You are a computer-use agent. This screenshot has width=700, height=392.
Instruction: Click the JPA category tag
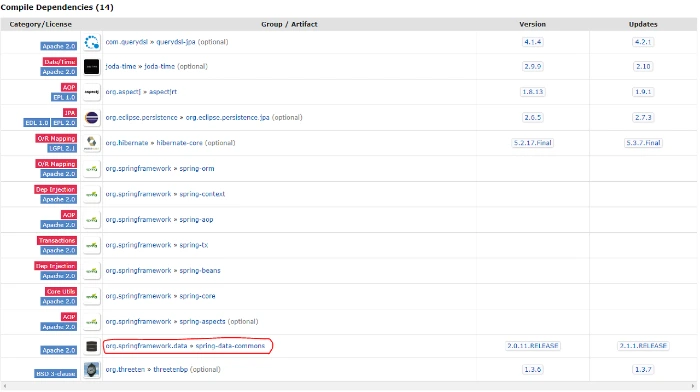point(70,113)
